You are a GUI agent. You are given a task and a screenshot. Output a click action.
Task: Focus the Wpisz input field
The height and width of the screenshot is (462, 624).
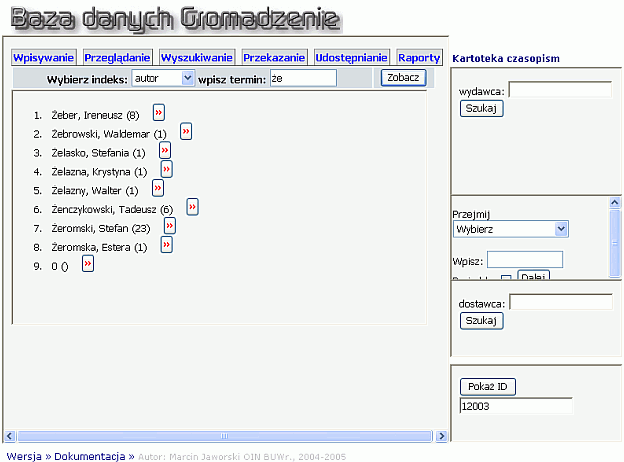coord(525,259)
